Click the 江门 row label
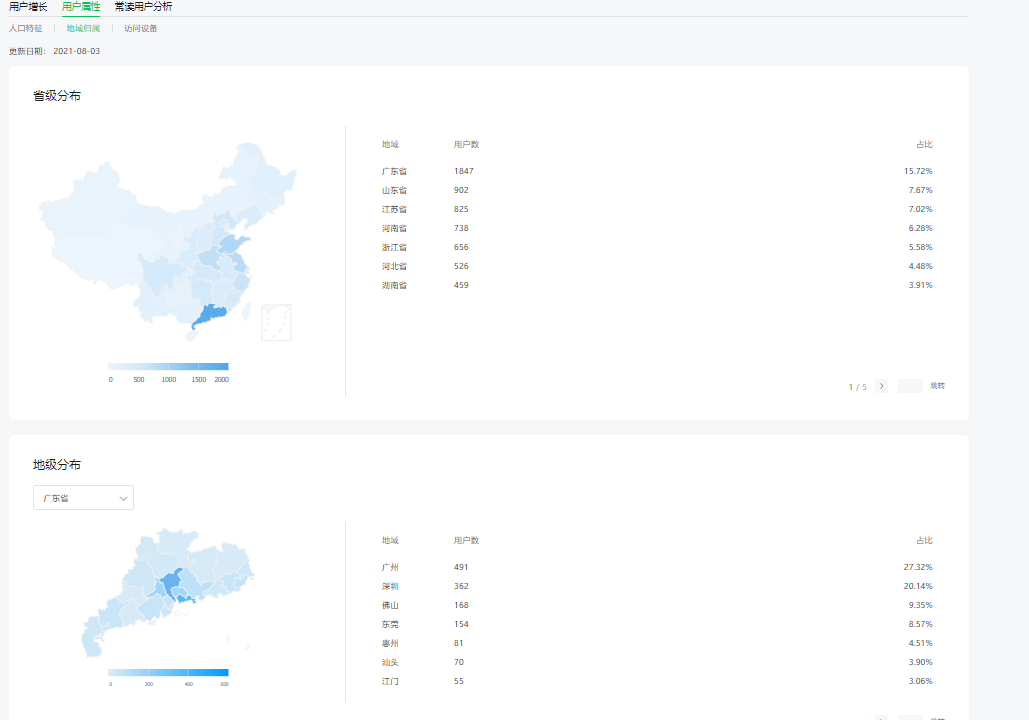 (x=390, y=681)
